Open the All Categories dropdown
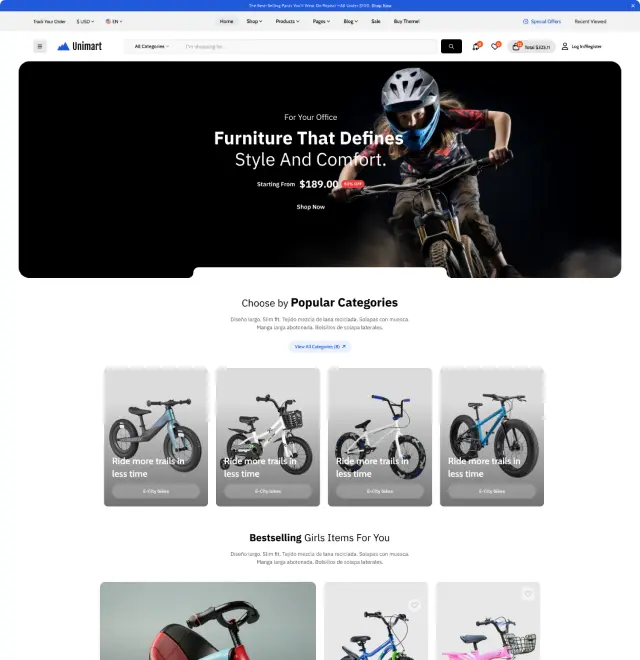The image size is (640, 660). (152, 46)
